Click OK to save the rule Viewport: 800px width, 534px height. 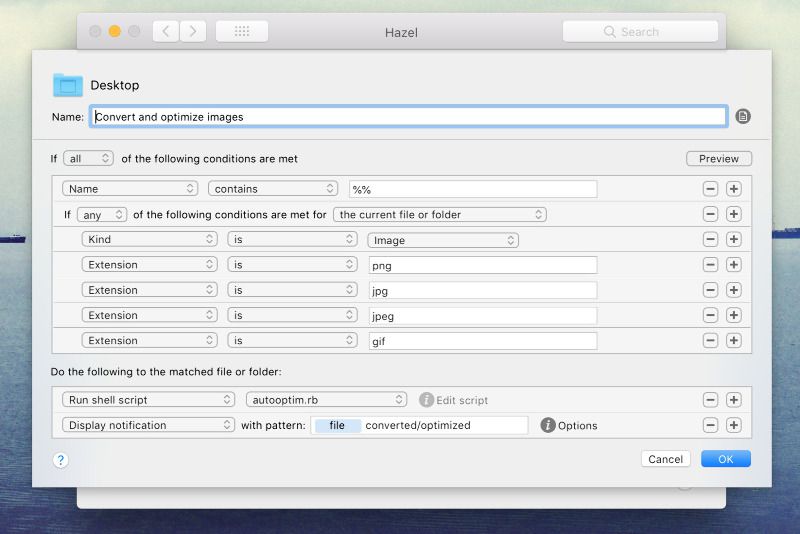click(725, 459)
